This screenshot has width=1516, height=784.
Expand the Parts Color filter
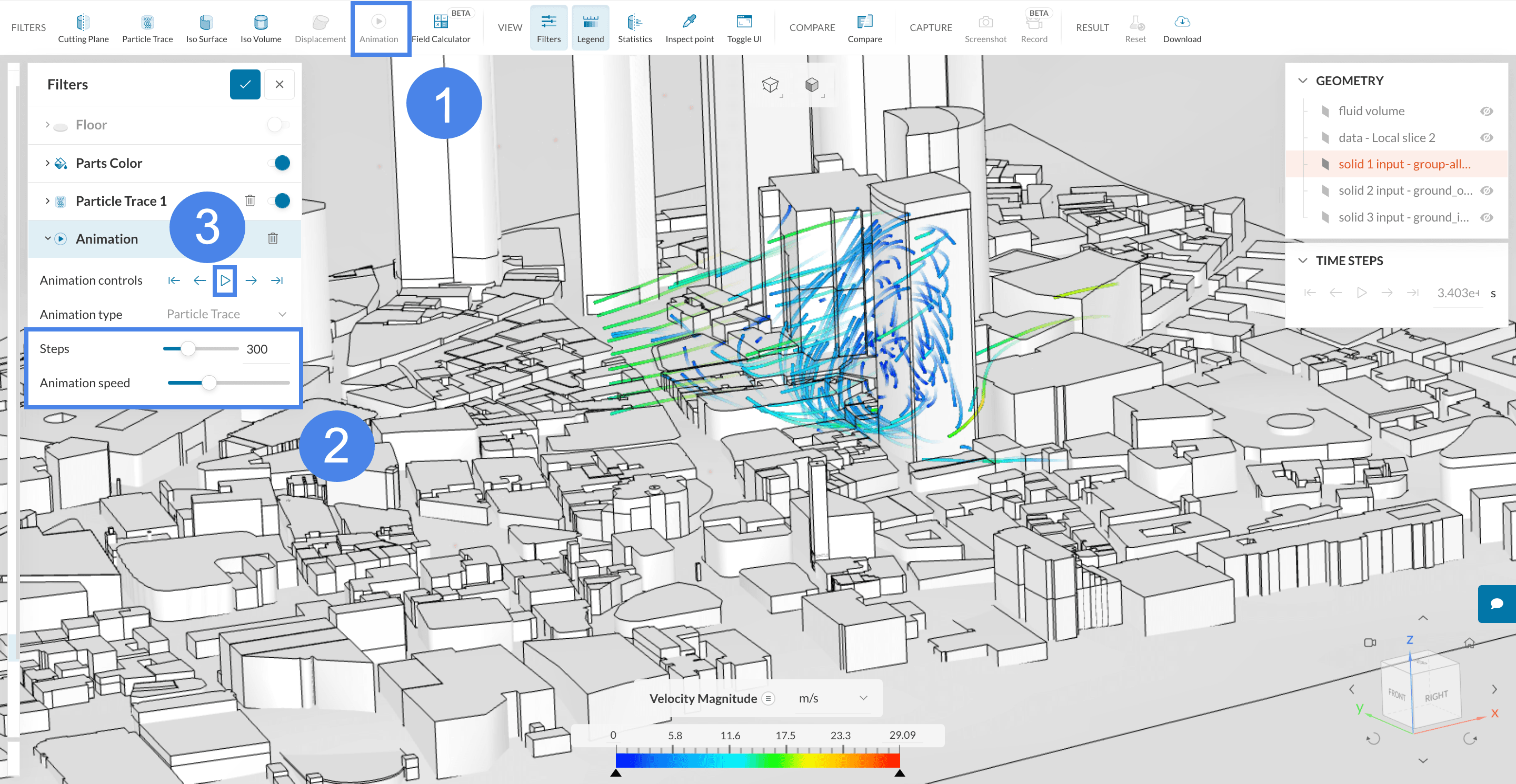coord(48,163)
